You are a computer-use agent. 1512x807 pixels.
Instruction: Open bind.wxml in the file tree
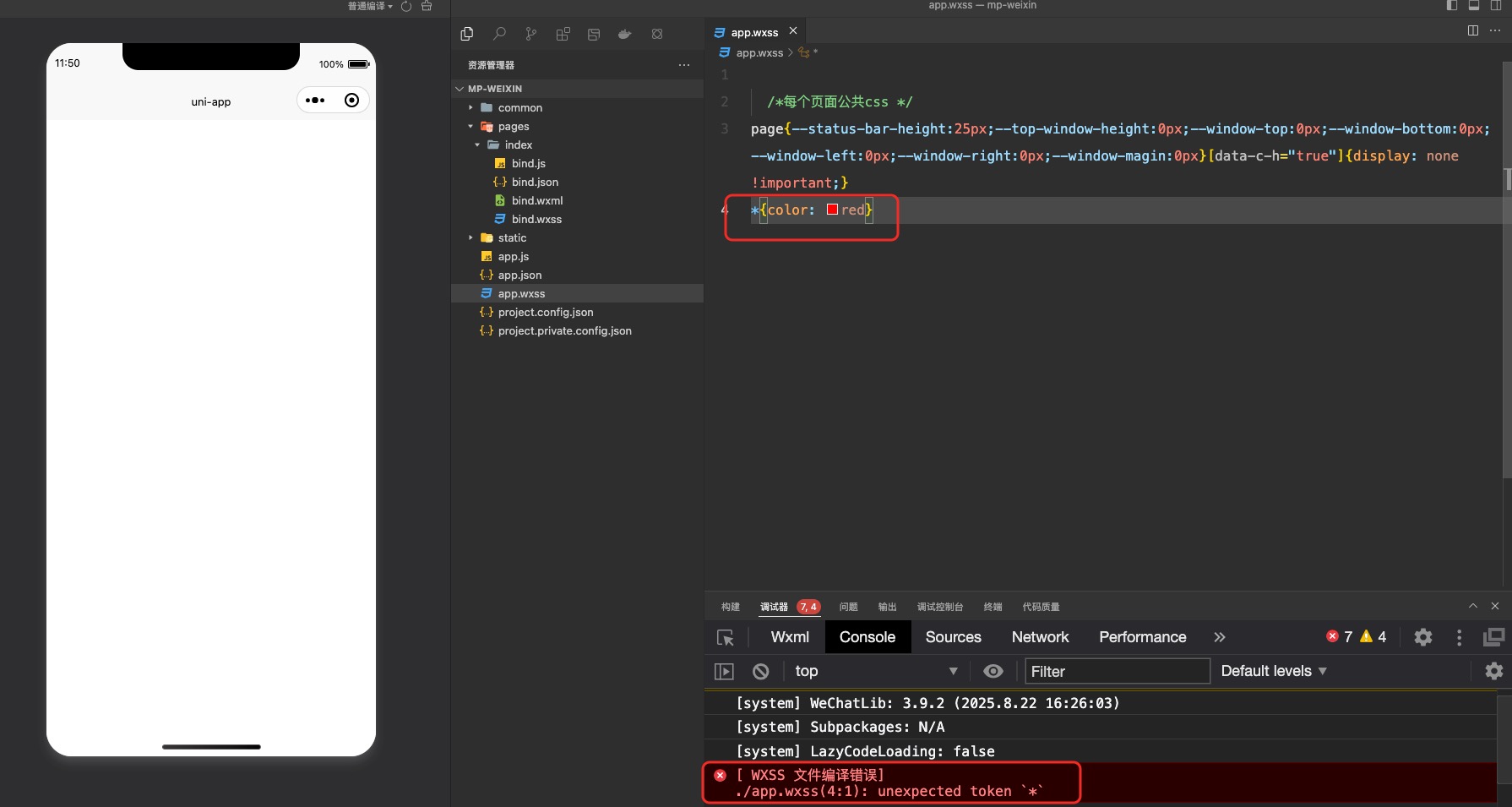(536, 200)
